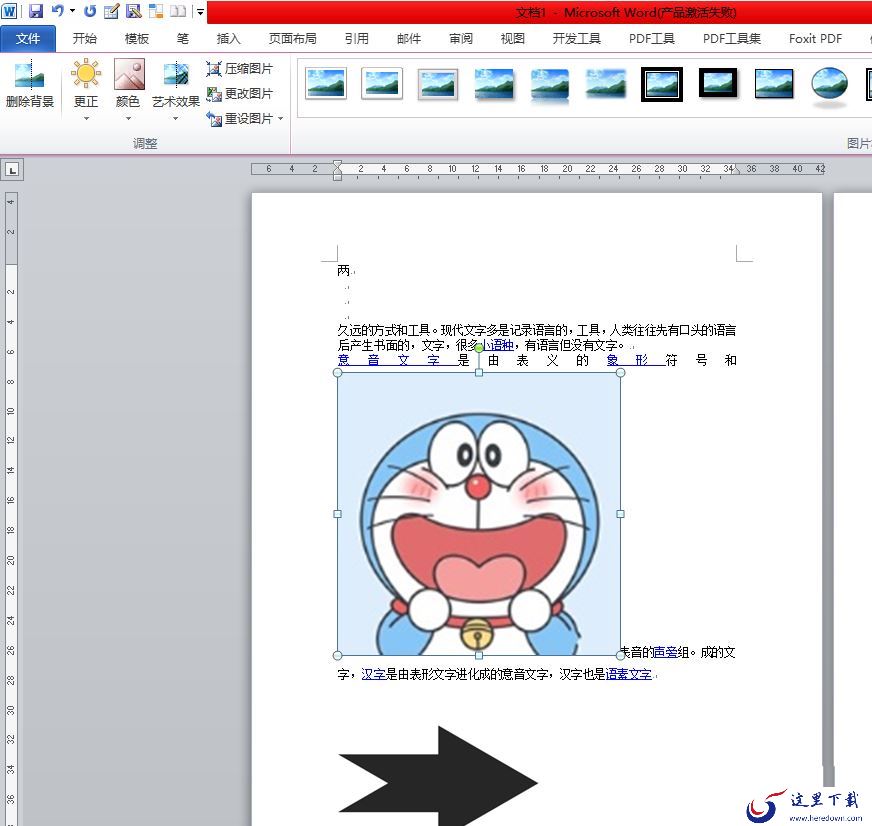The width and height of the screenshot is (872, 826).
Task: Apply the Beveled Oval Black picture style
Action: point(829,85)
